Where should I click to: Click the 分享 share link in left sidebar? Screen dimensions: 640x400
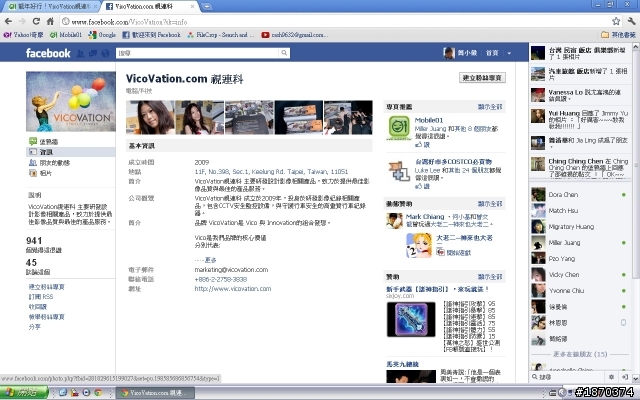[35, 327]
